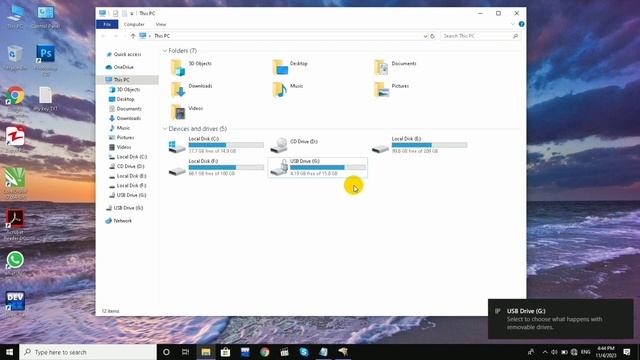
Task: Click USB Drive (G:) storage usage bar
Action: [328, 167]
